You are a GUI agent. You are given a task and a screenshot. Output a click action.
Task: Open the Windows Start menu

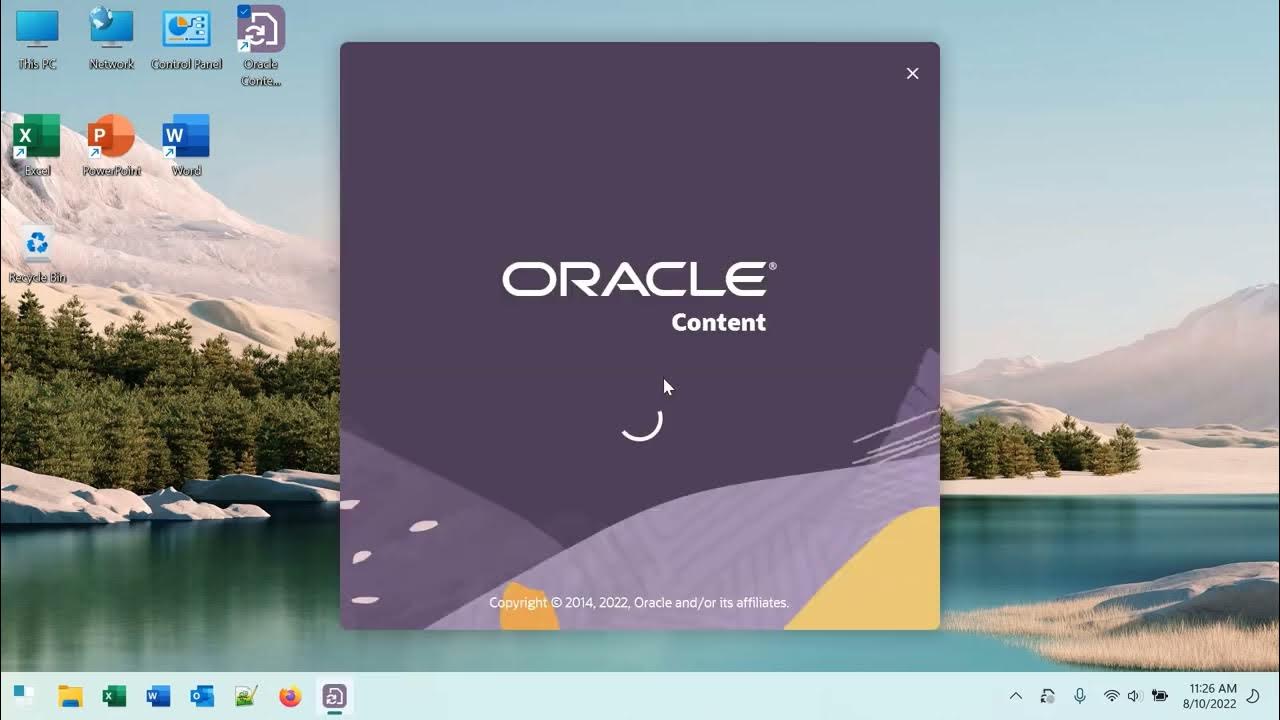(x=24, y=696)
